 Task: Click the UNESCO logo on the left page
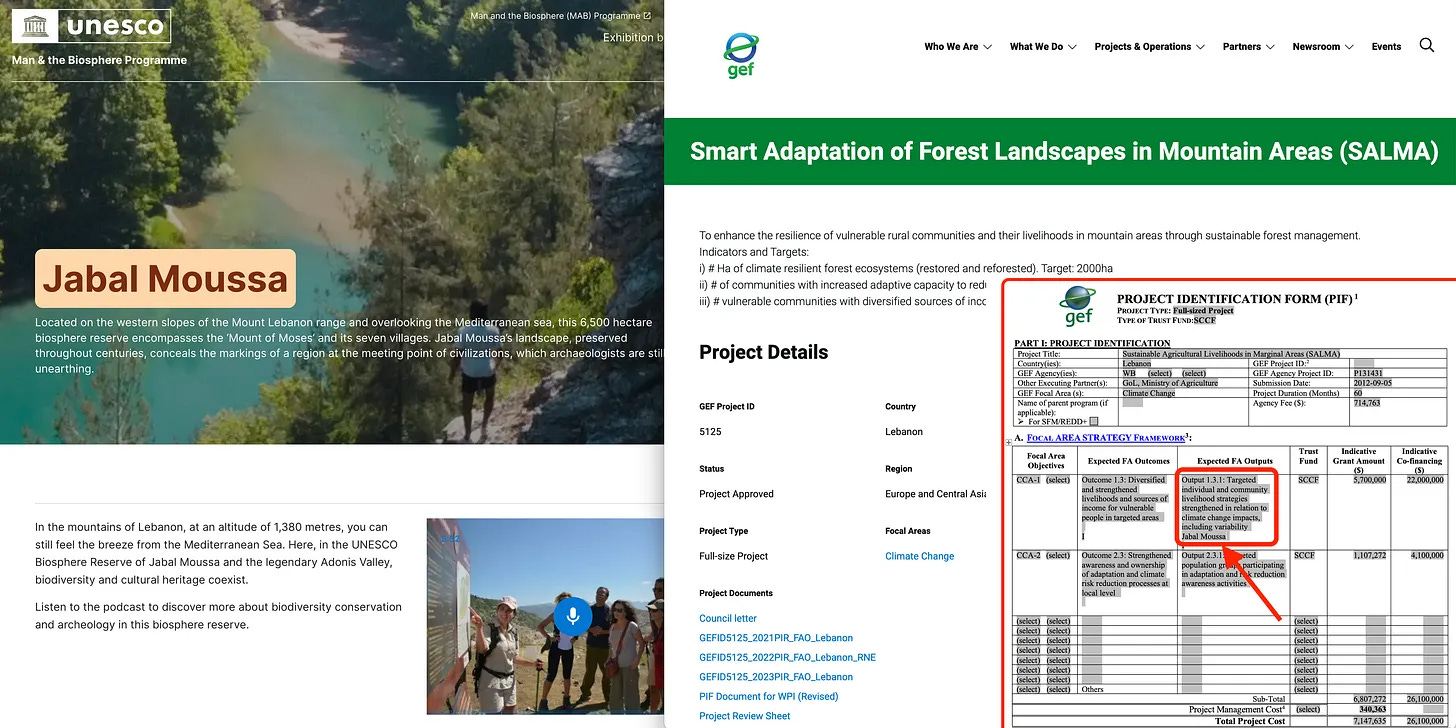point(91,26)
